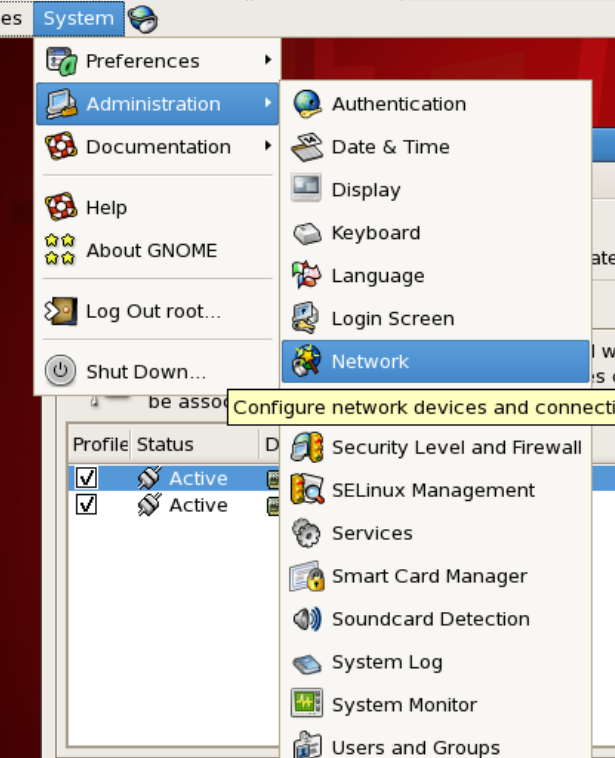The image size is (615, 758).
Task: Open System Log viewer
Action: 436,662
